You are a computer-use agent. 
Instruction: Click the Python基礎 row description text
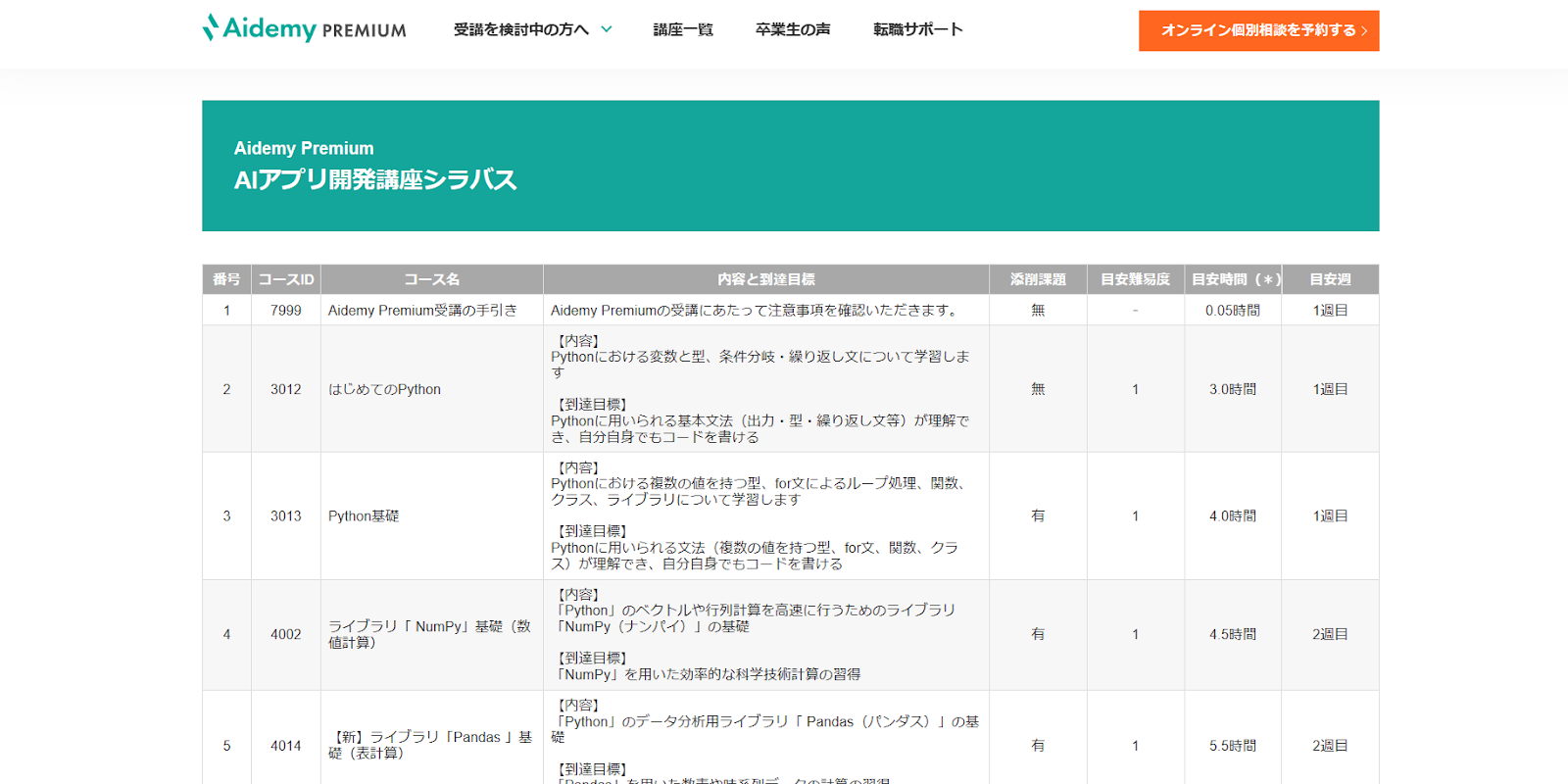coord(760,515)
